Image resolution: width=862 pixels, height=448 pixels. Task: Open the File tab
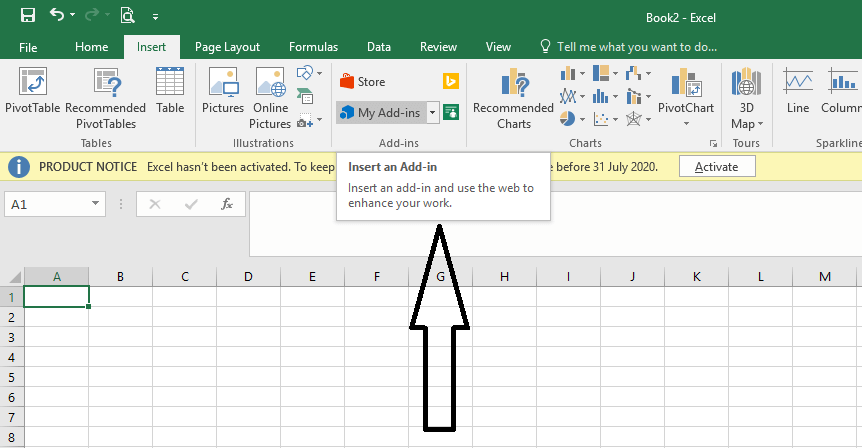[x=28, y=47]
